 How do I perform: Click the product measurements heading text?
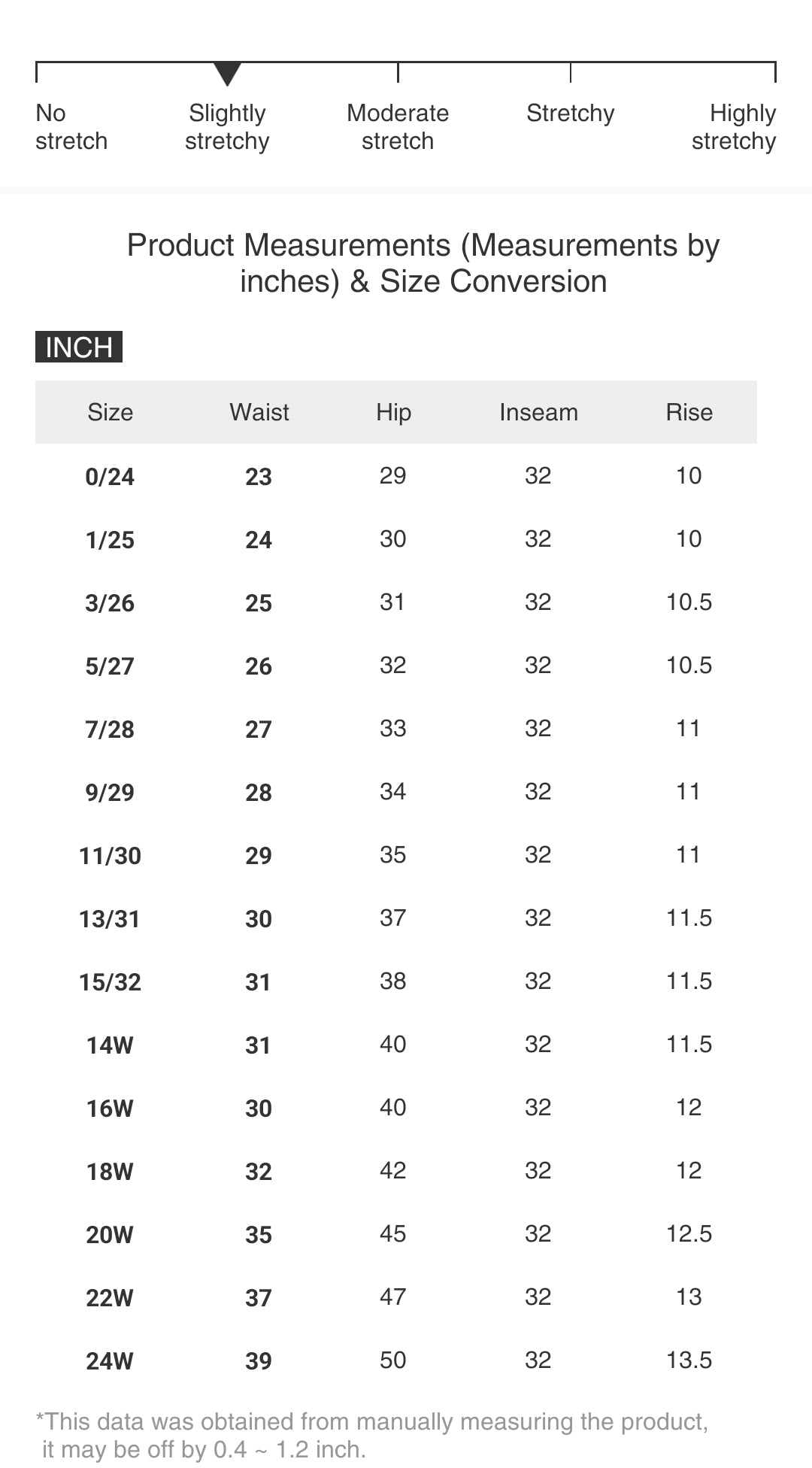[x=423, y=263]
